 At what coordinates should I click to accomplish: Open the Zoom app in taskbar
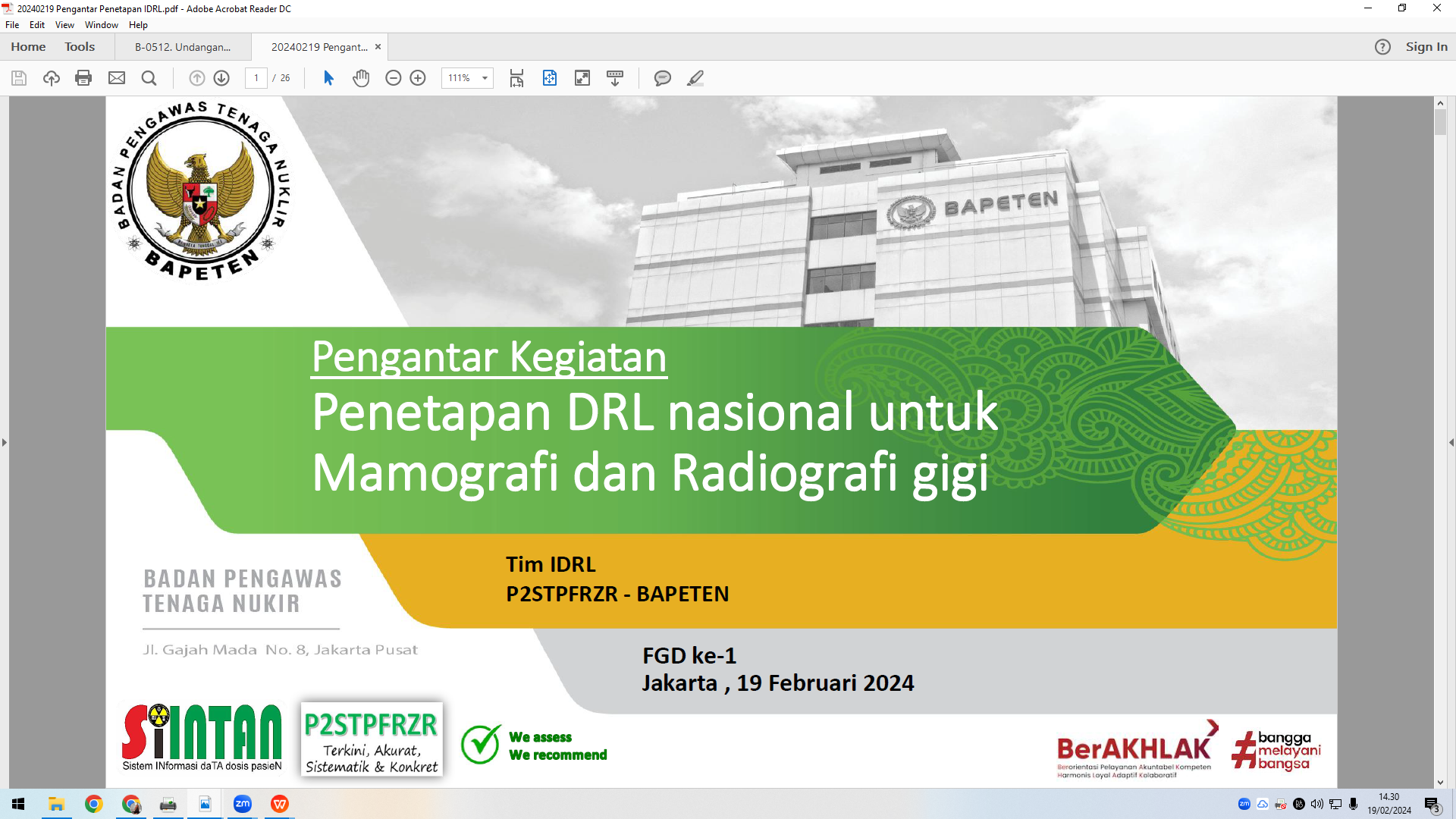[243, 804]
